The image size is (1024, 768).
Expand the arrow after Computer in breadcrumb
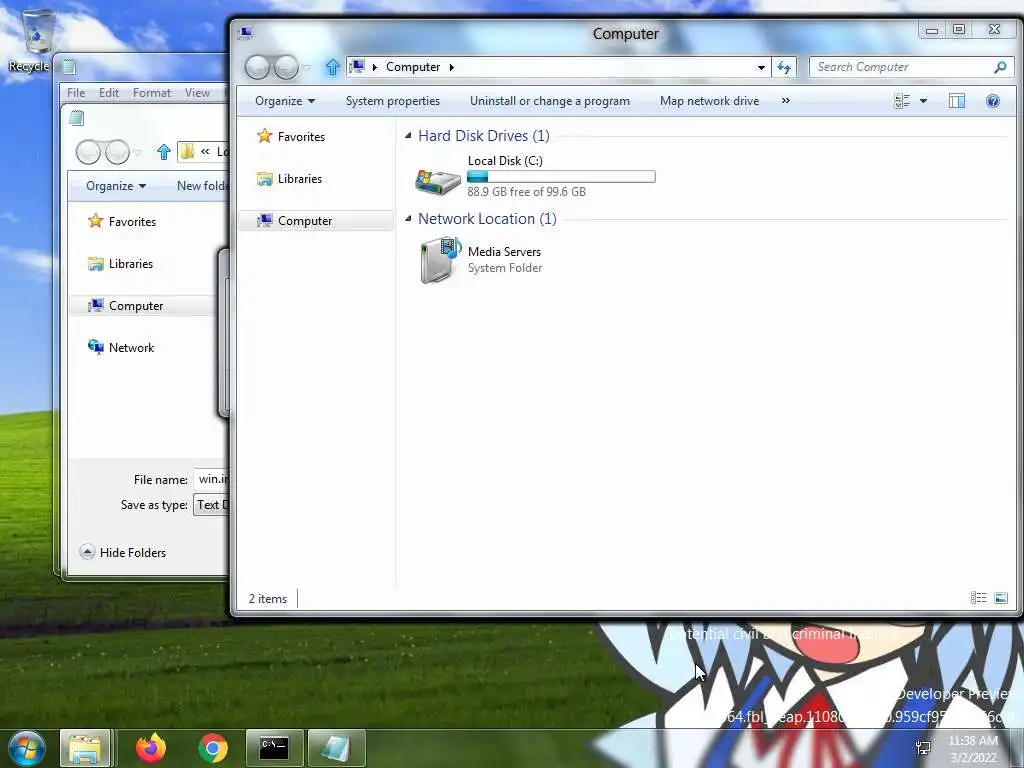pyautogui.click(x=451, y=67)
